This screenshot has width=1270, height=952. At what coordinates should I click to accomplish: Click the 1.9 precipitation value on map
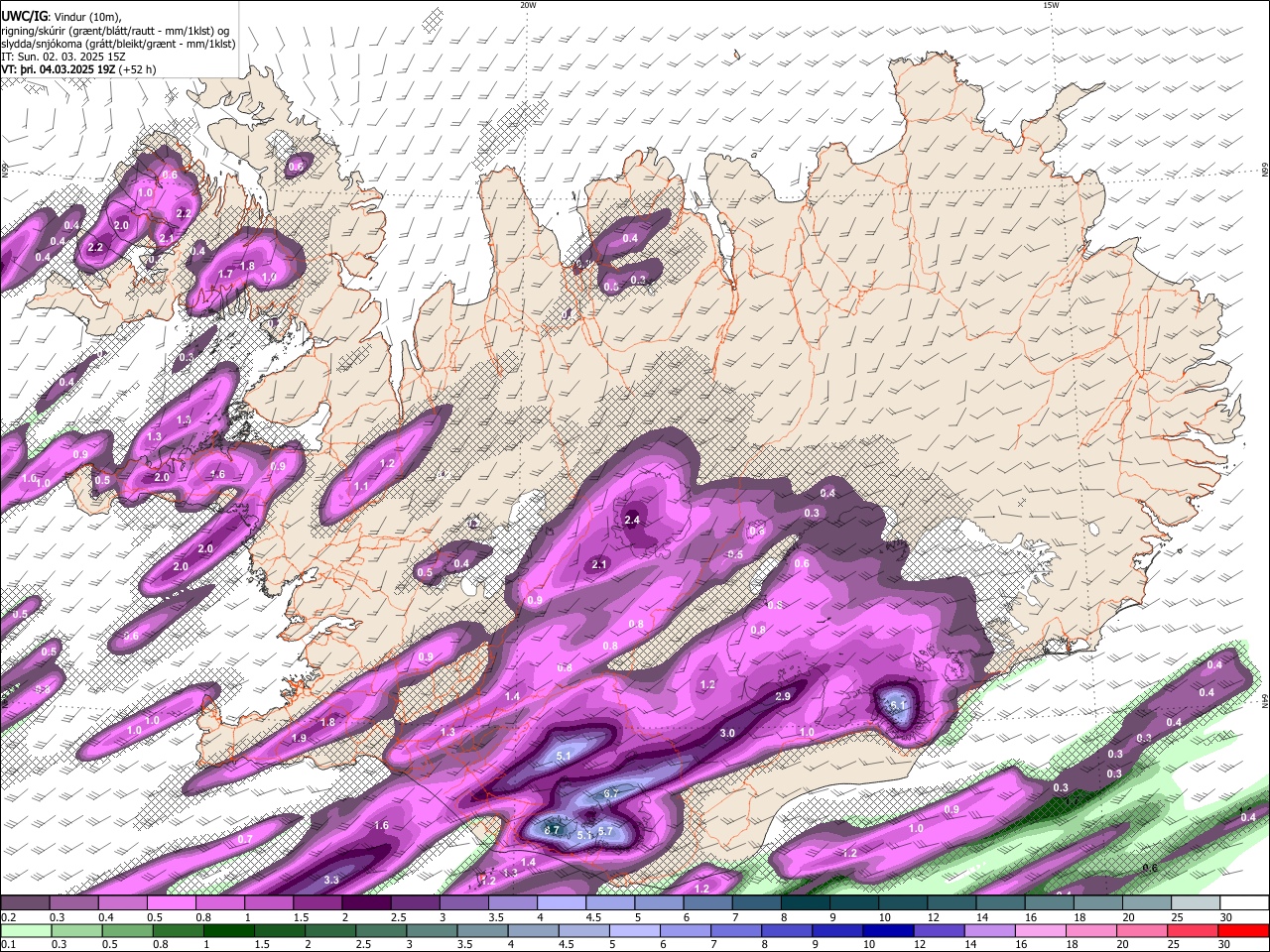[x=300, y=738]
